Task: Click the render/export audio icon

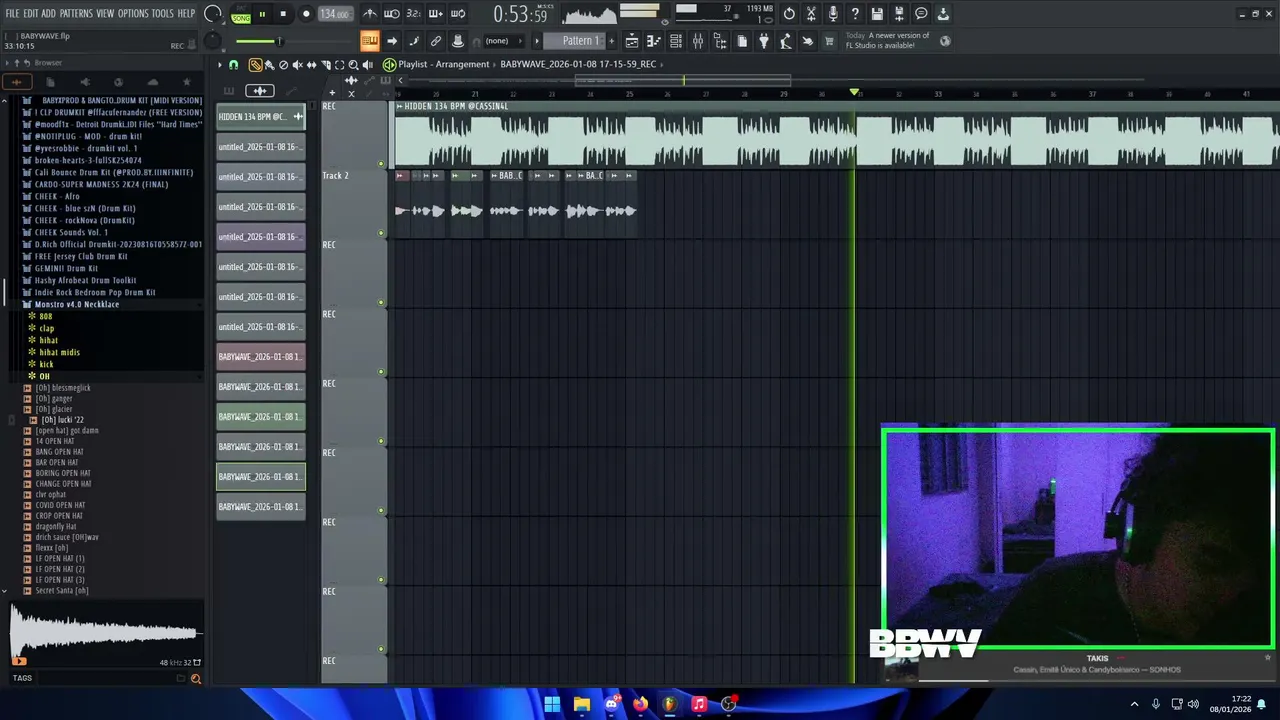Action: 899,14
